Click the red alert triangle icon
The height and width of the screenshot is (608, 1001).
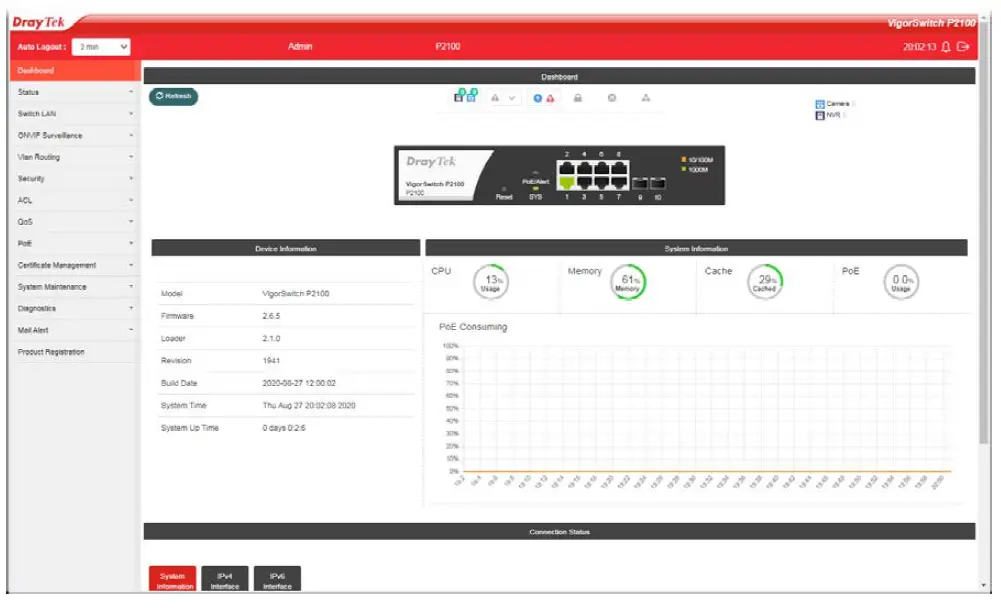[x=550, y=98]
